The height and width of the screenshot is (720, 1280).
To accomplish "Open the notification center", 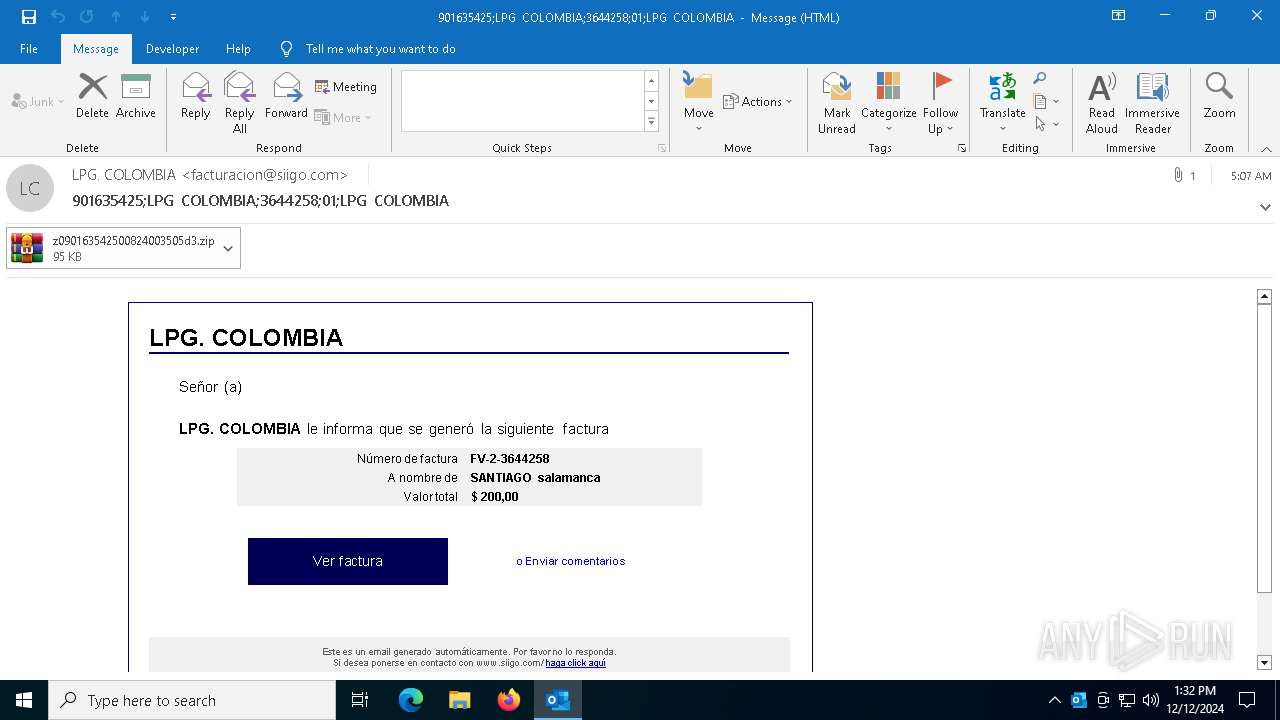I will [1247, 700].
